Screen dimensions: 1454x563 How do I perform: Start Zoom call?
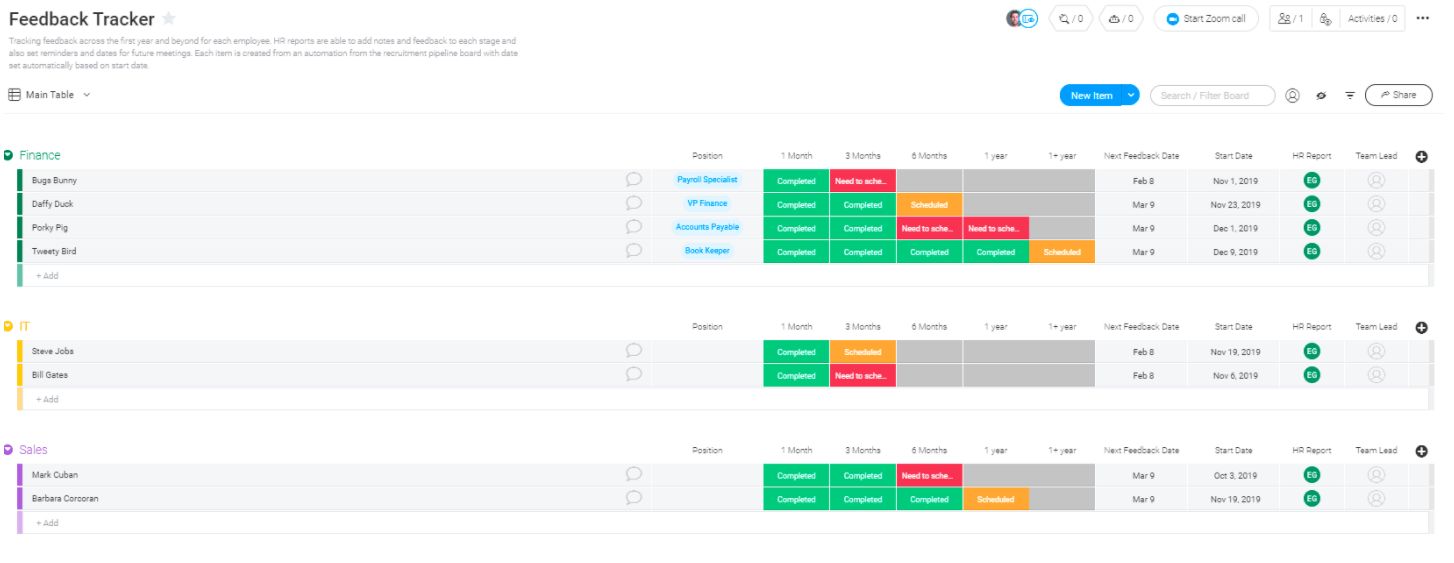pyautogui.click(x=1206, y=18)
